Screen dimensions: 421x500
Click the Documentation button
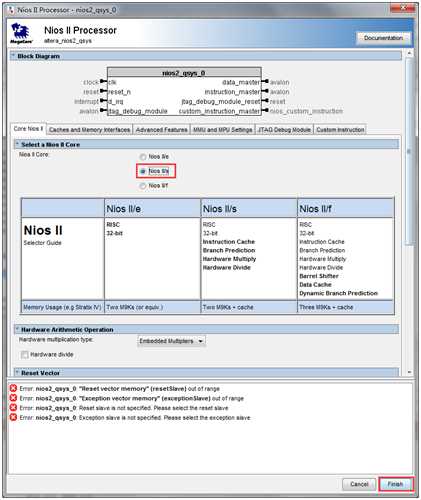383,38
